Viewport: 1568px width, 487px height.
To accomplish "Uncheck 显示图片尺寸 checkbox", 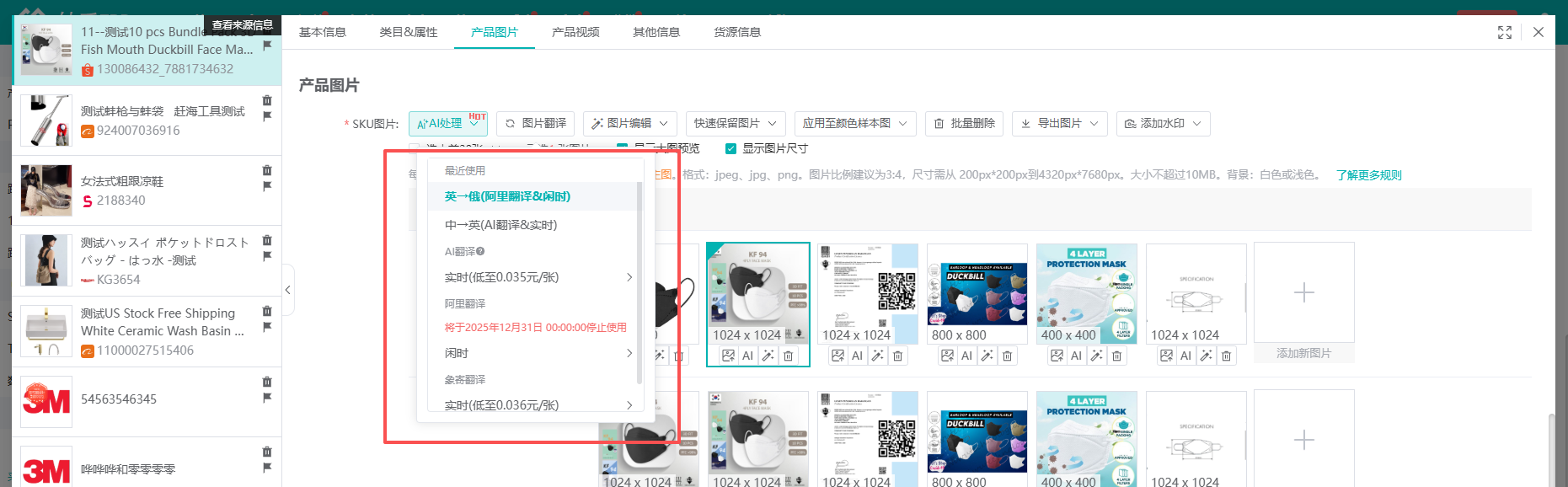I will (730, 148).
